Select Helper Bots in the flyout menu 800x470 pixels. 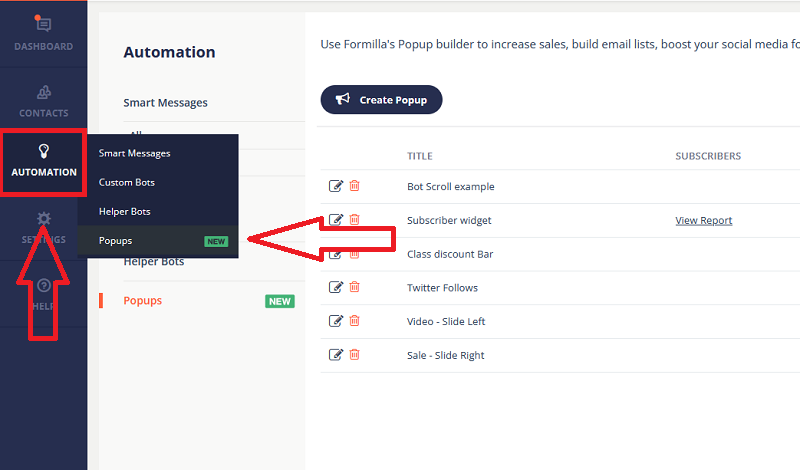coord(124,211)
